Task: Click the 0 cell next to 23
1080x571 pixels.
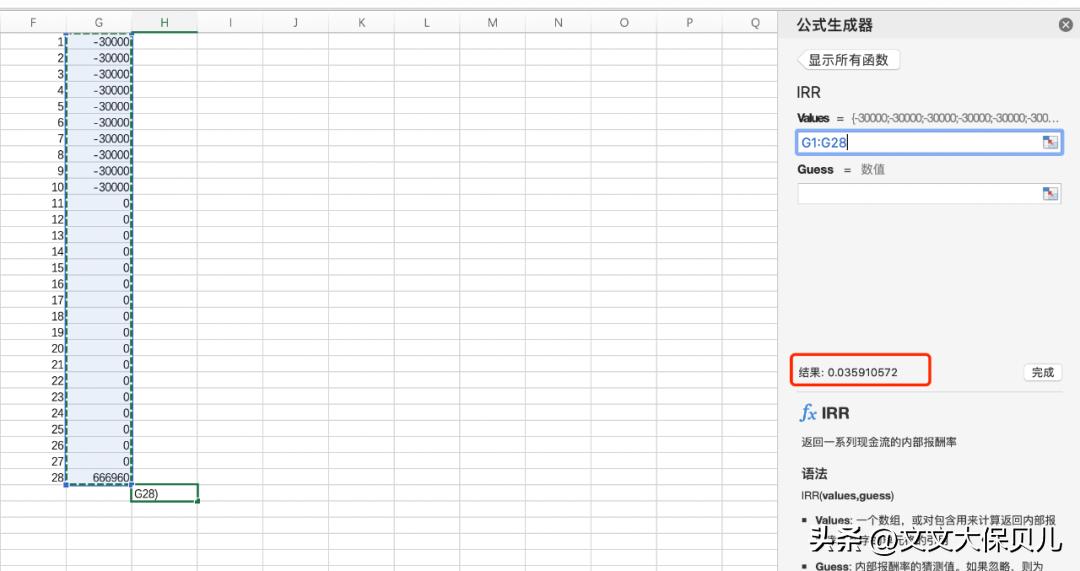Action: click(x=98, y=397)
